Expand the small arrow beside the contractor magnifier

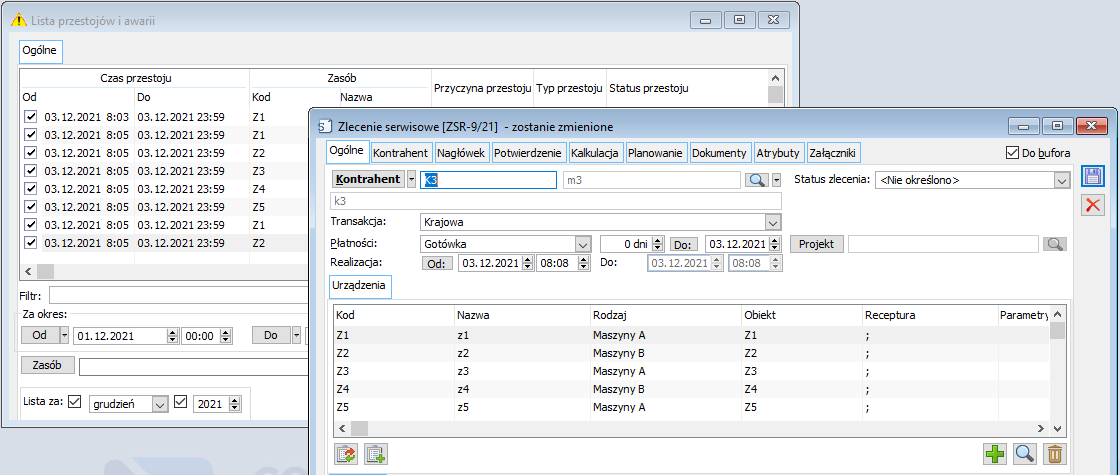click(x=776, y=180)
